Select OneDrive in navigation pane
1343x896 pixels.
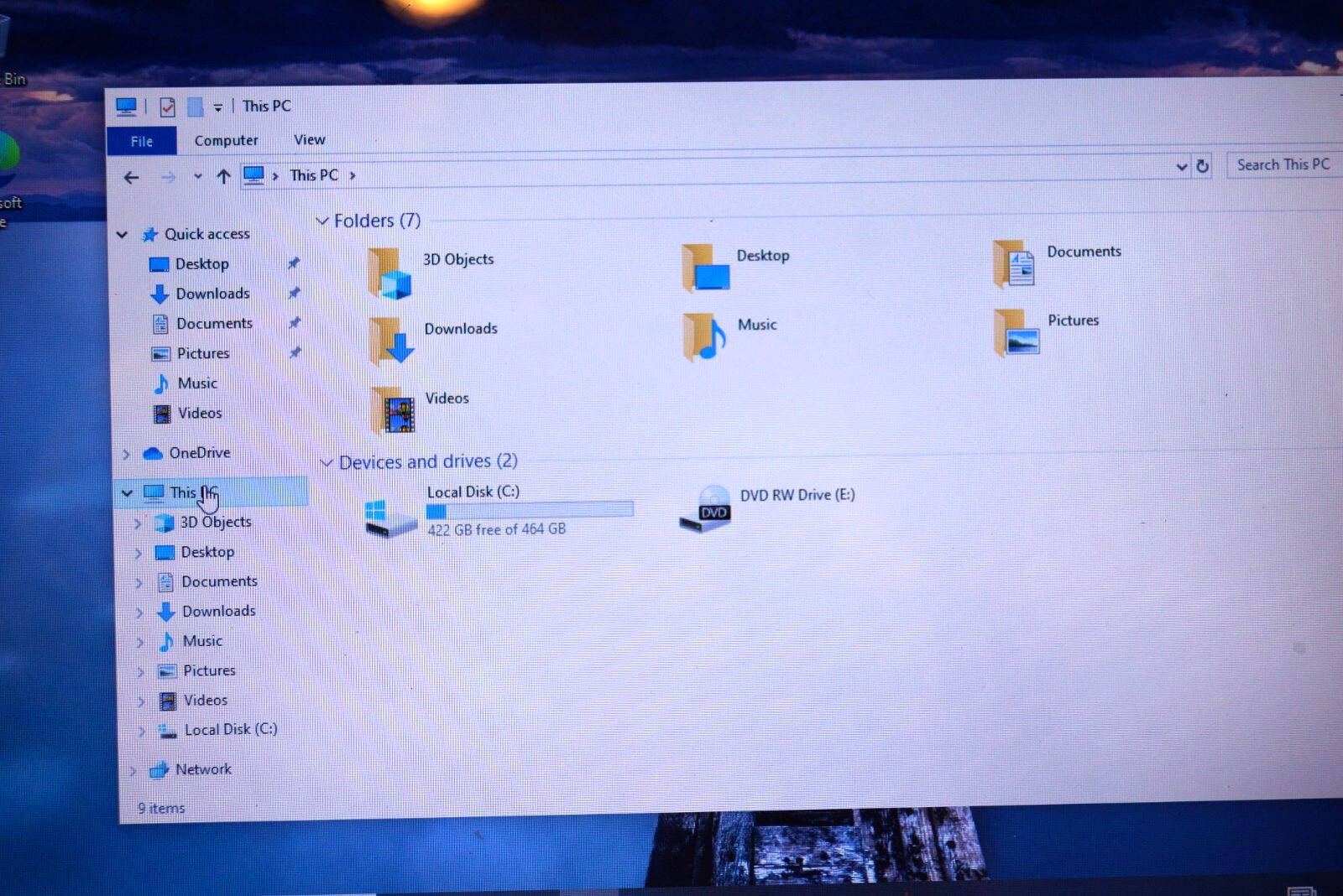coord(200,453)
